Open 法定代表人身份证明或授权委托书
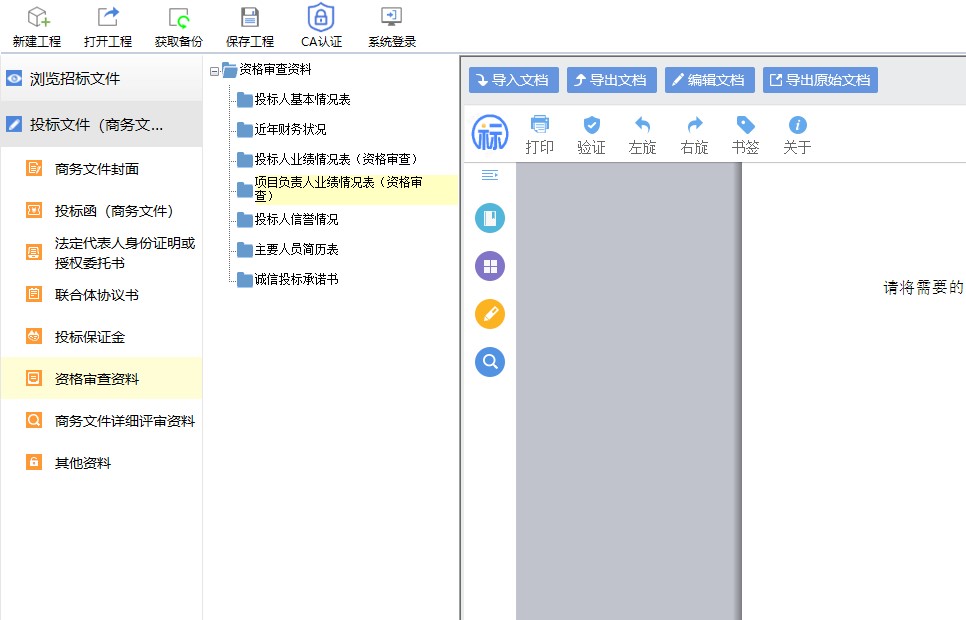Image resolution: width=966 pixels, height=620 pixels. (x=102, y=253)
